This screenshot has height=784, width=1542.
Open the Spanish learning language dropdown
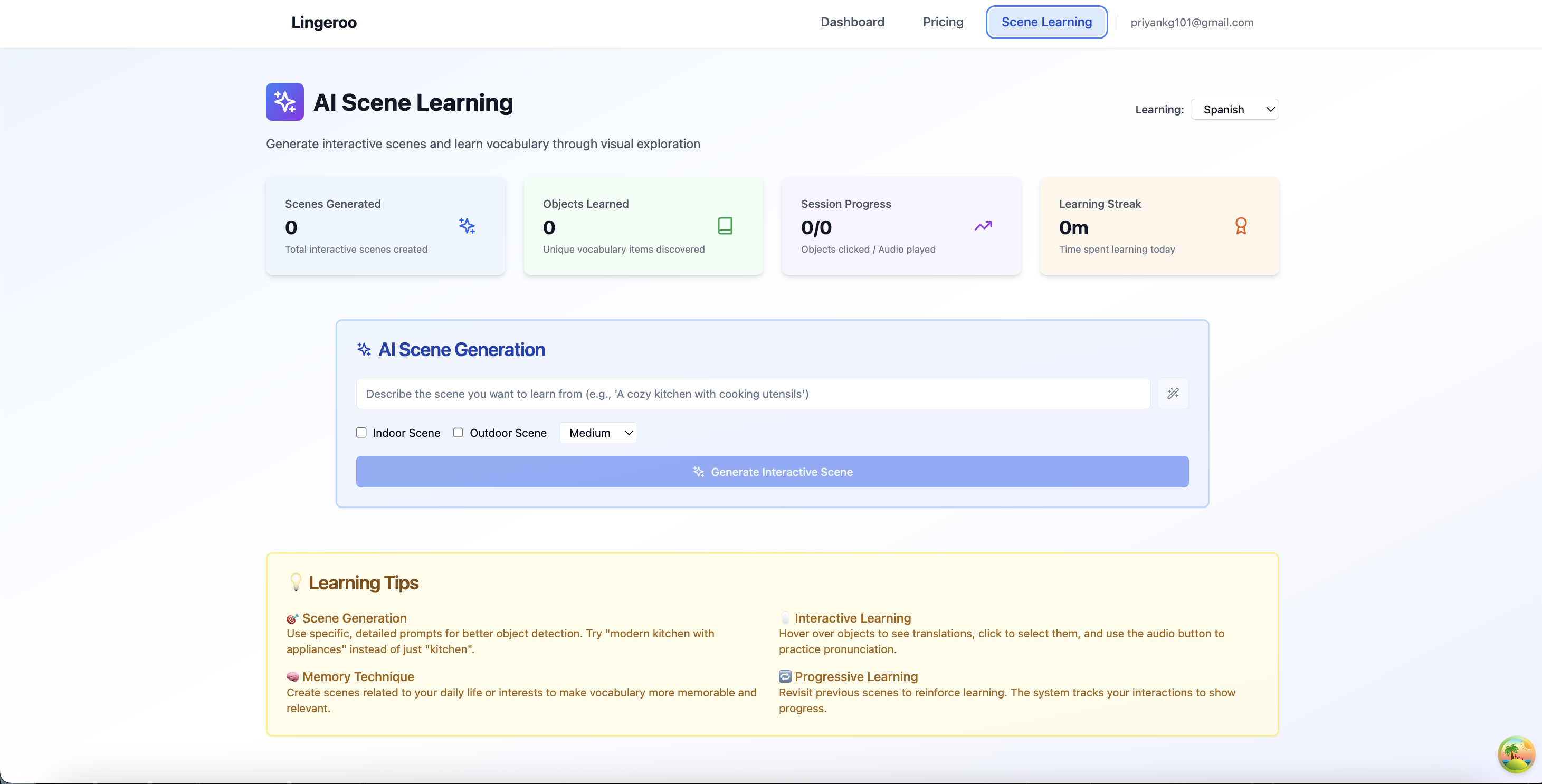(1234, 110)
